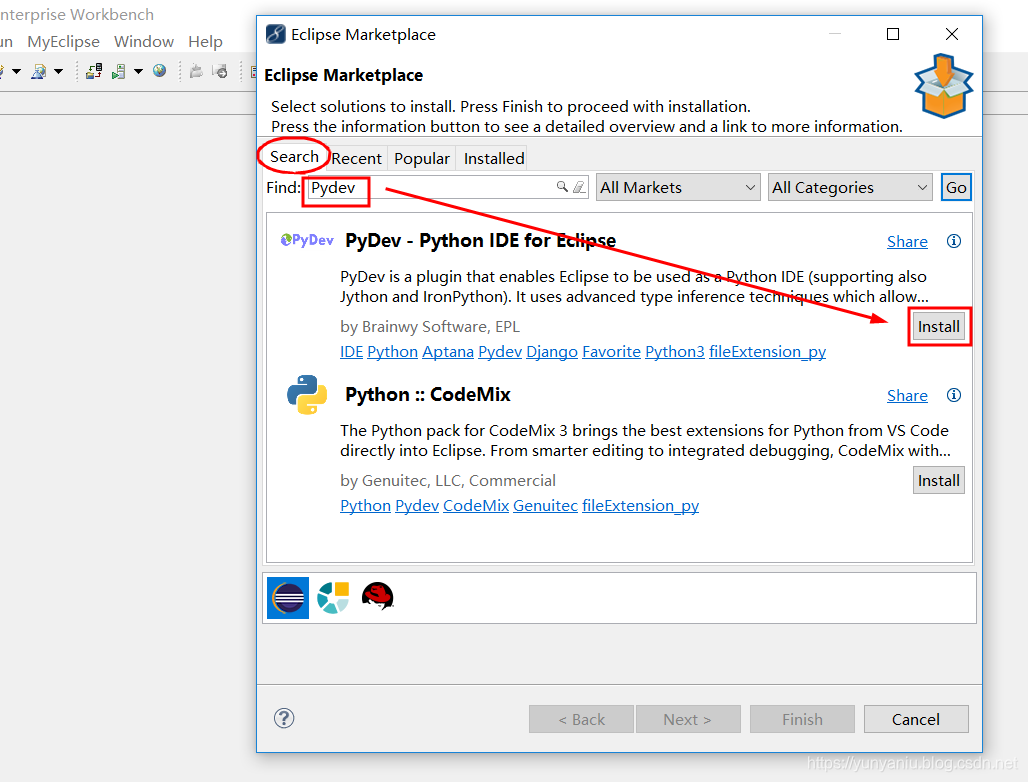The height and width of the screenshot is (782, 1028).
Task: Select the Eclipse marketplace catalog icon
Action: (288, 598)
